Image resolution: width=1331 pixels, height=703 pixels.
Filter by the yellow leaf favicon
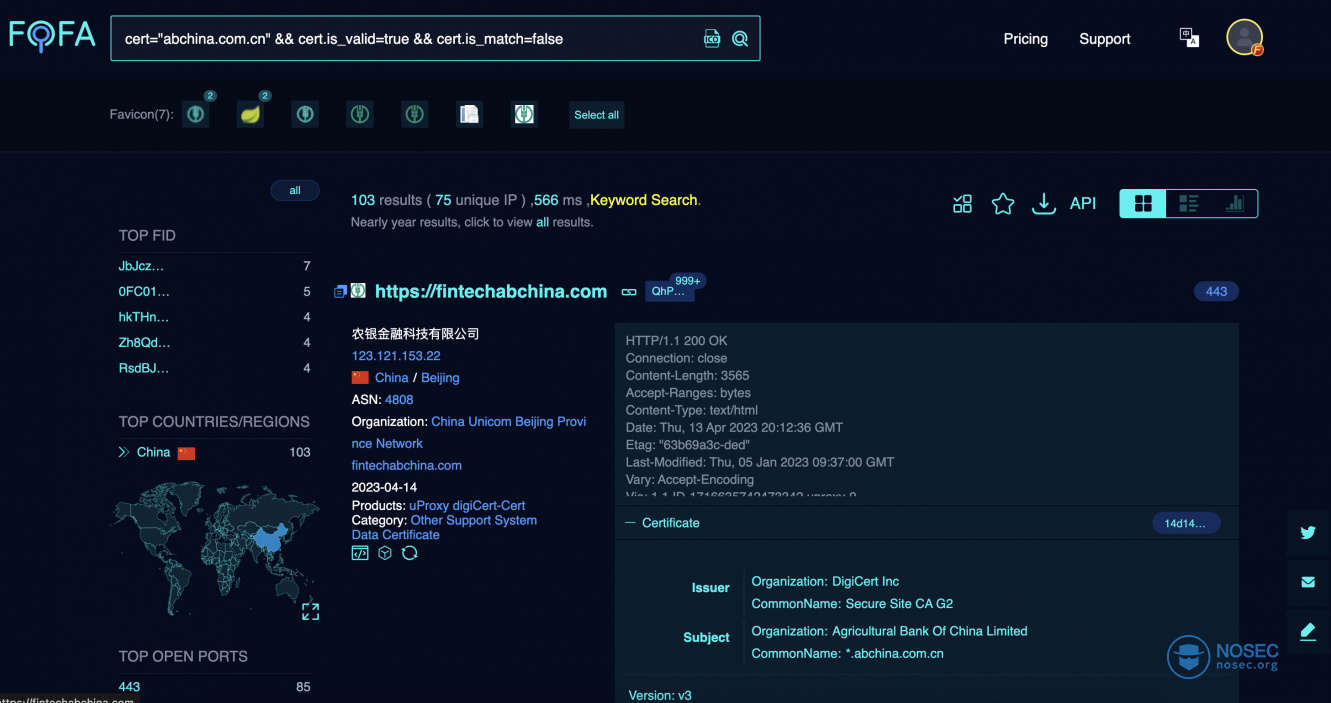(251, 114)
